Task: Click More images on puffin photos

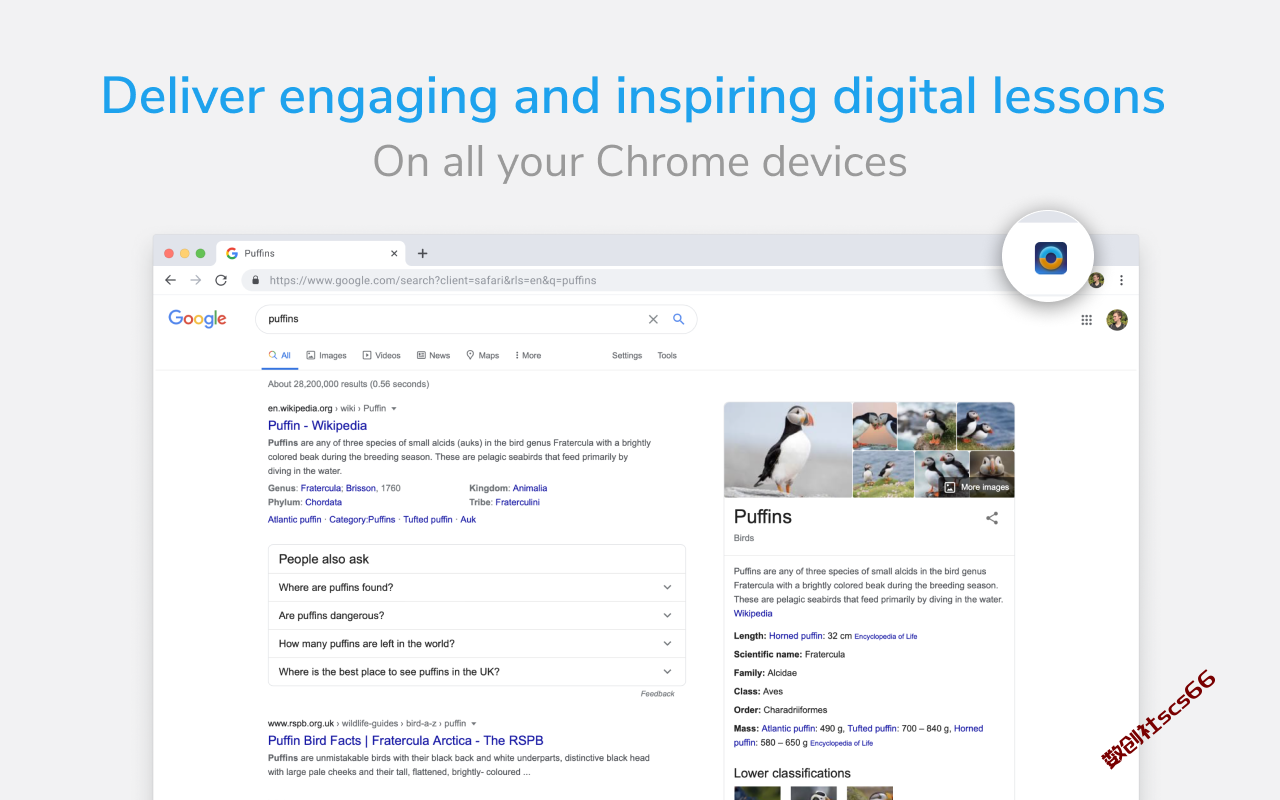Action: pyautogui.click(x=977, y=487)
